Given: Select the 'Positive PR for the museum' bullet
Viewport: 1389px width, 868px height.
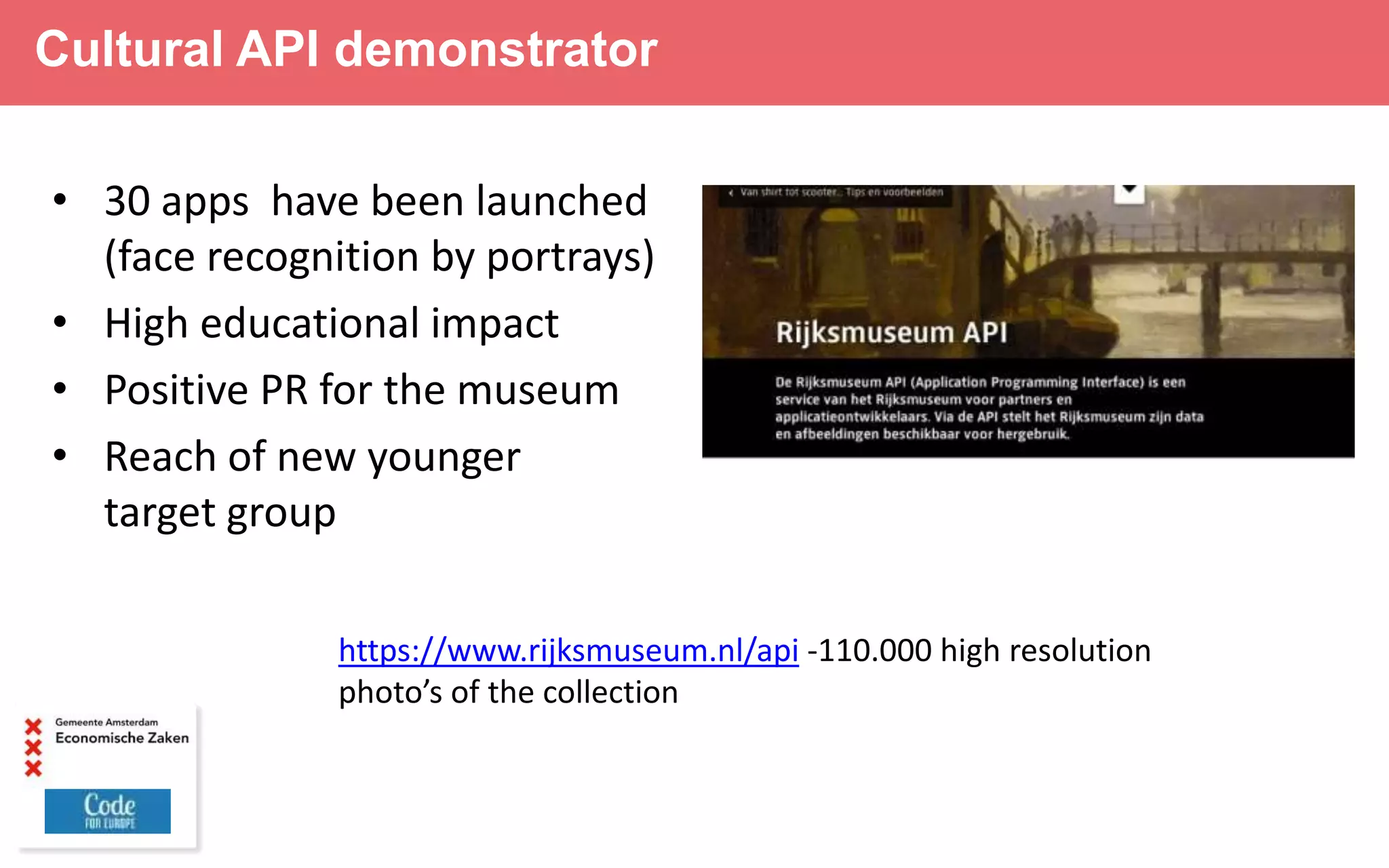Looking at the screenshot, I should point(361,390).
